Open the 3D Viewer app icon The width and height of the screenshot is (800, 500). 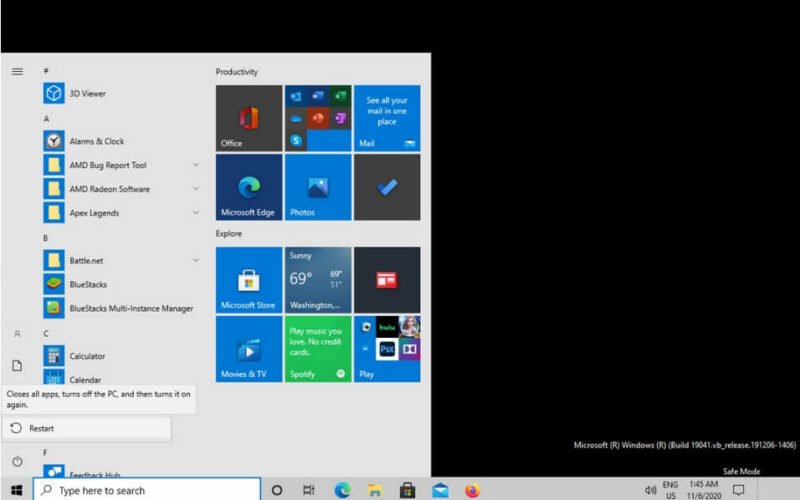coord(54,93)
